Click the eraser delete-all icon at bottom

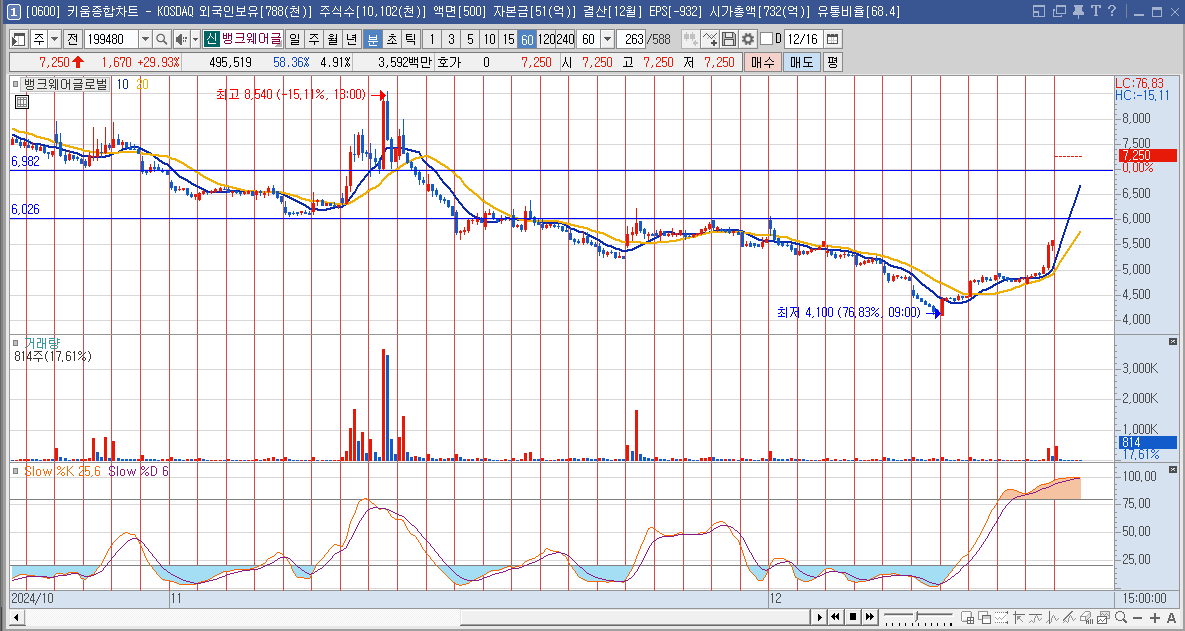tap(1086, 617)
